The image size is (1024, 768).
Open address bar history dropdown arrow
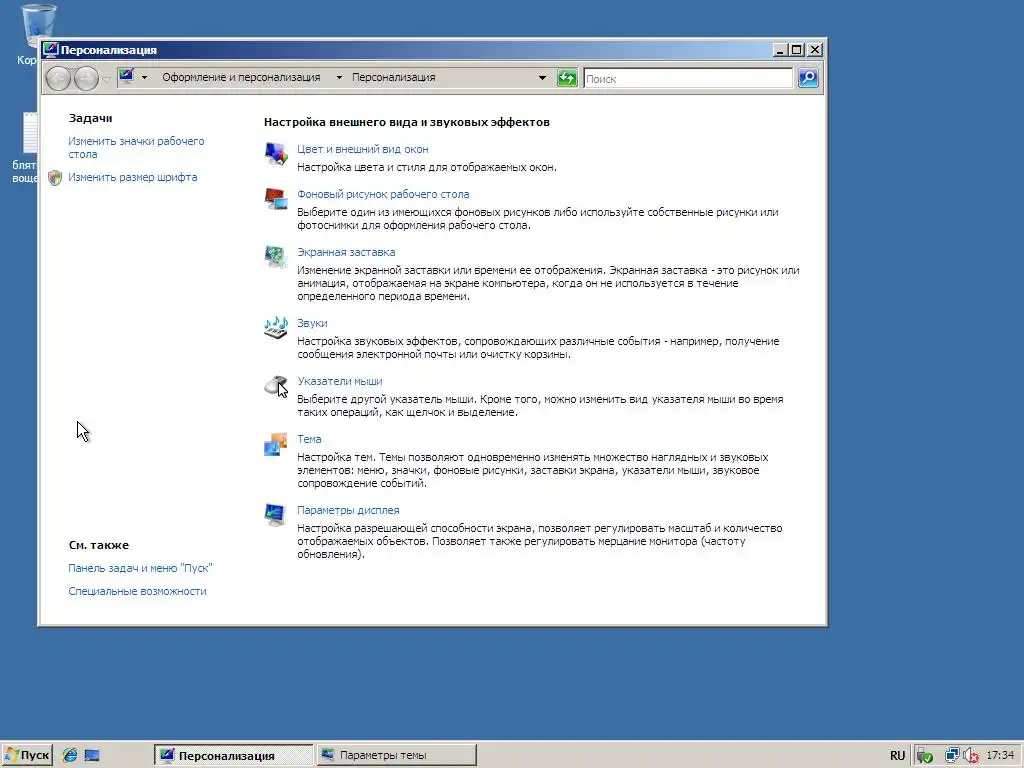[x=542, y=78]
